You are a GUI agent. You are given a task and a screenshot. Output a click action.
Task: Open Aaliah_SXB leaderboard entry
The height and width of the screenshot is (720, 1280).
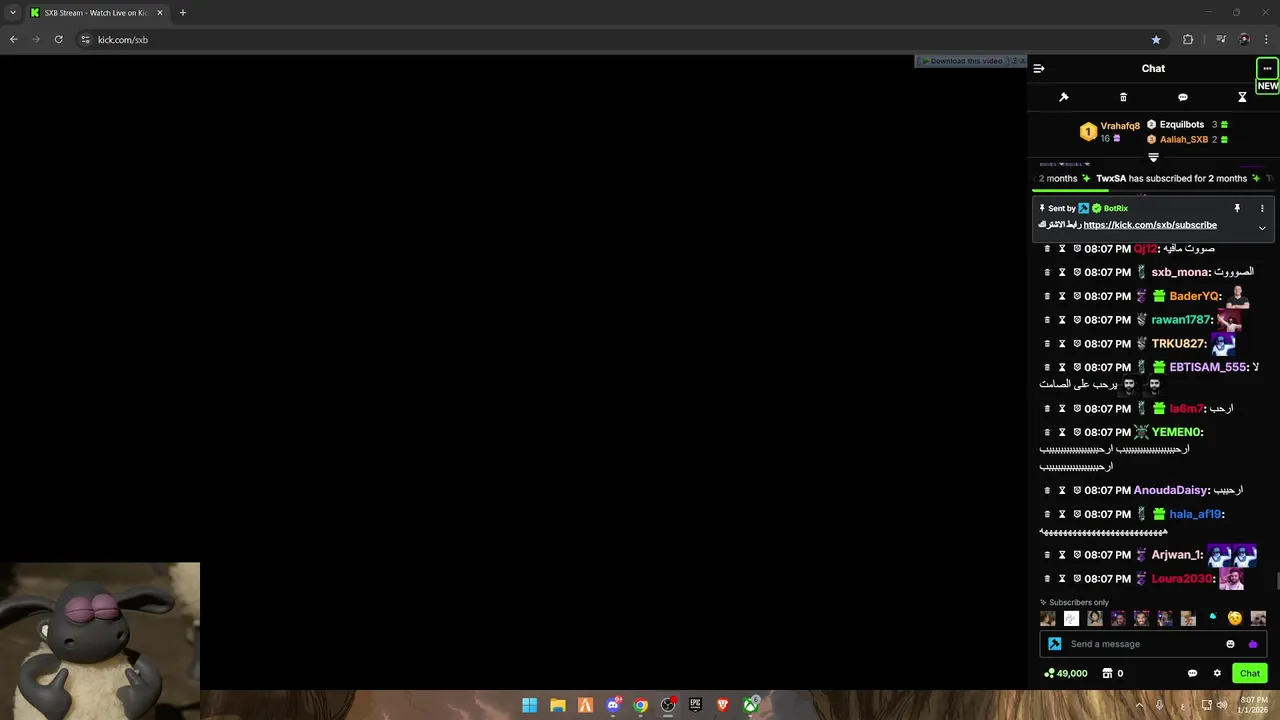click(1184, 140)
